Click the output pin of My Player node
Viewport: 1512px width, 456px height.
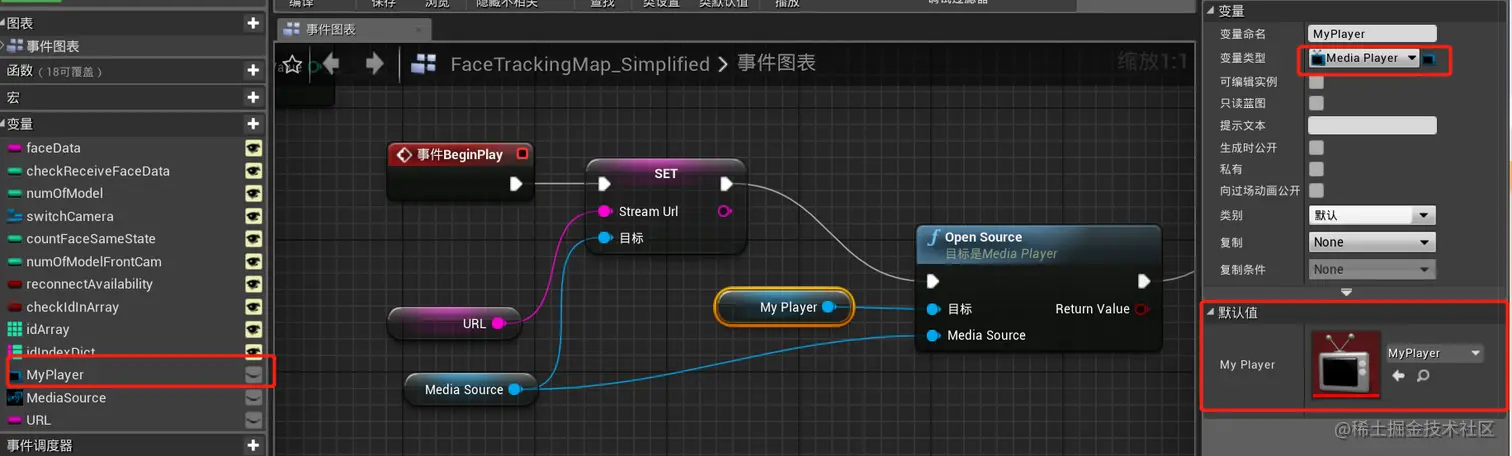pyautogui.click(x=829, y=307)
